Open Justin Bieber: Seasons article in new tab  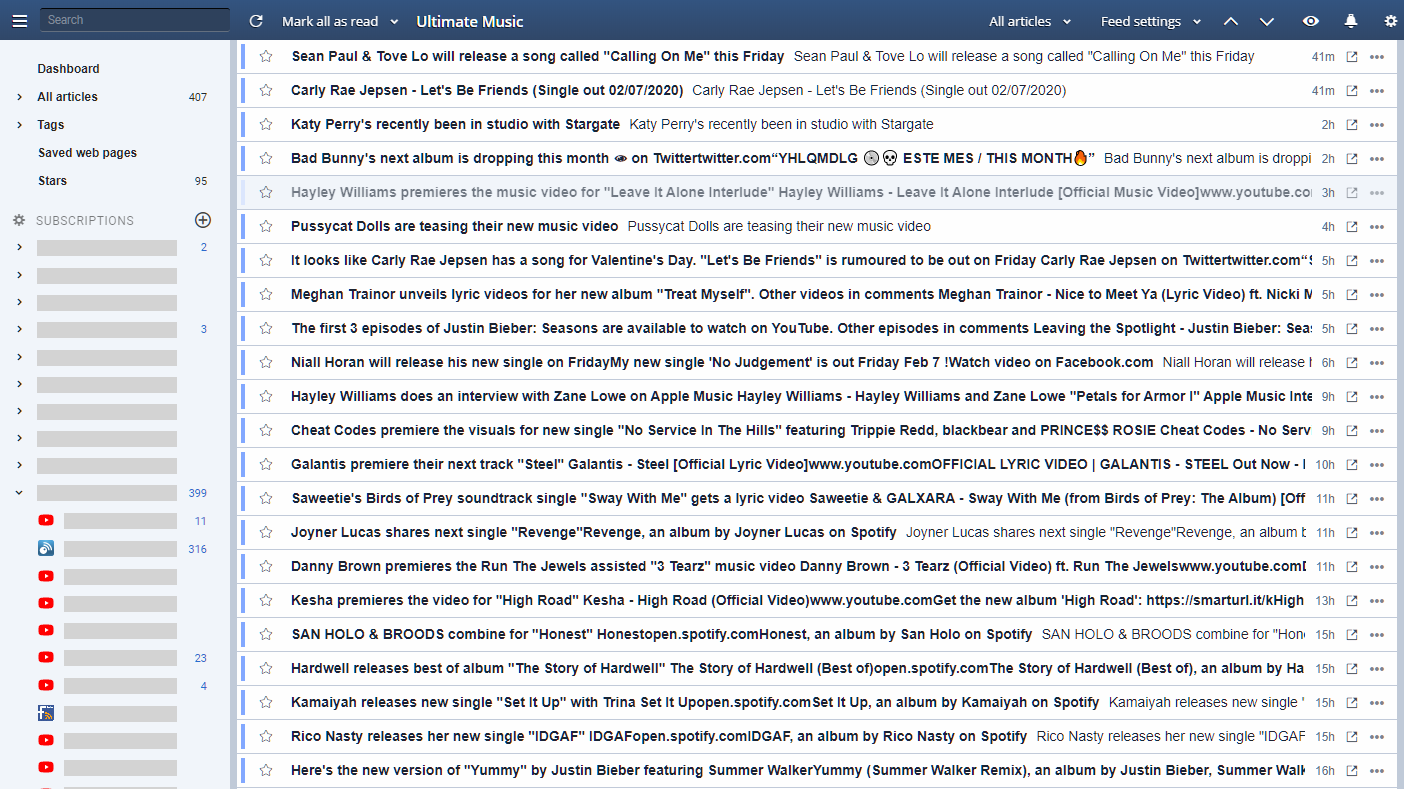[1352, 328]
